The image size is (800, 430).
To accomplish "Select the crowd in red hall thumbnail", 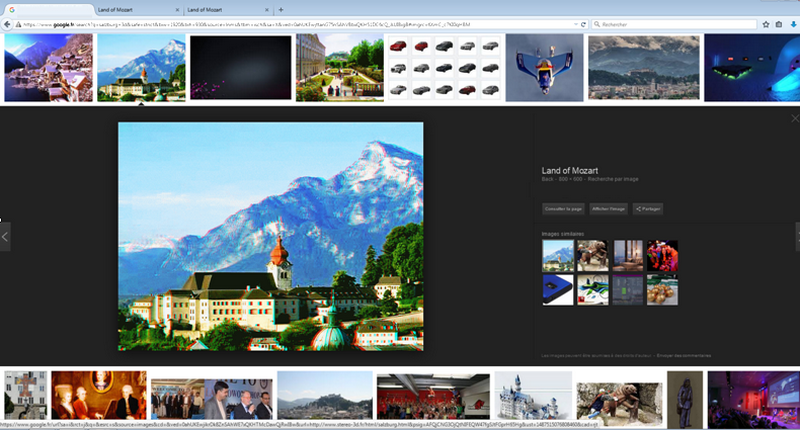I will click(433, 397).
